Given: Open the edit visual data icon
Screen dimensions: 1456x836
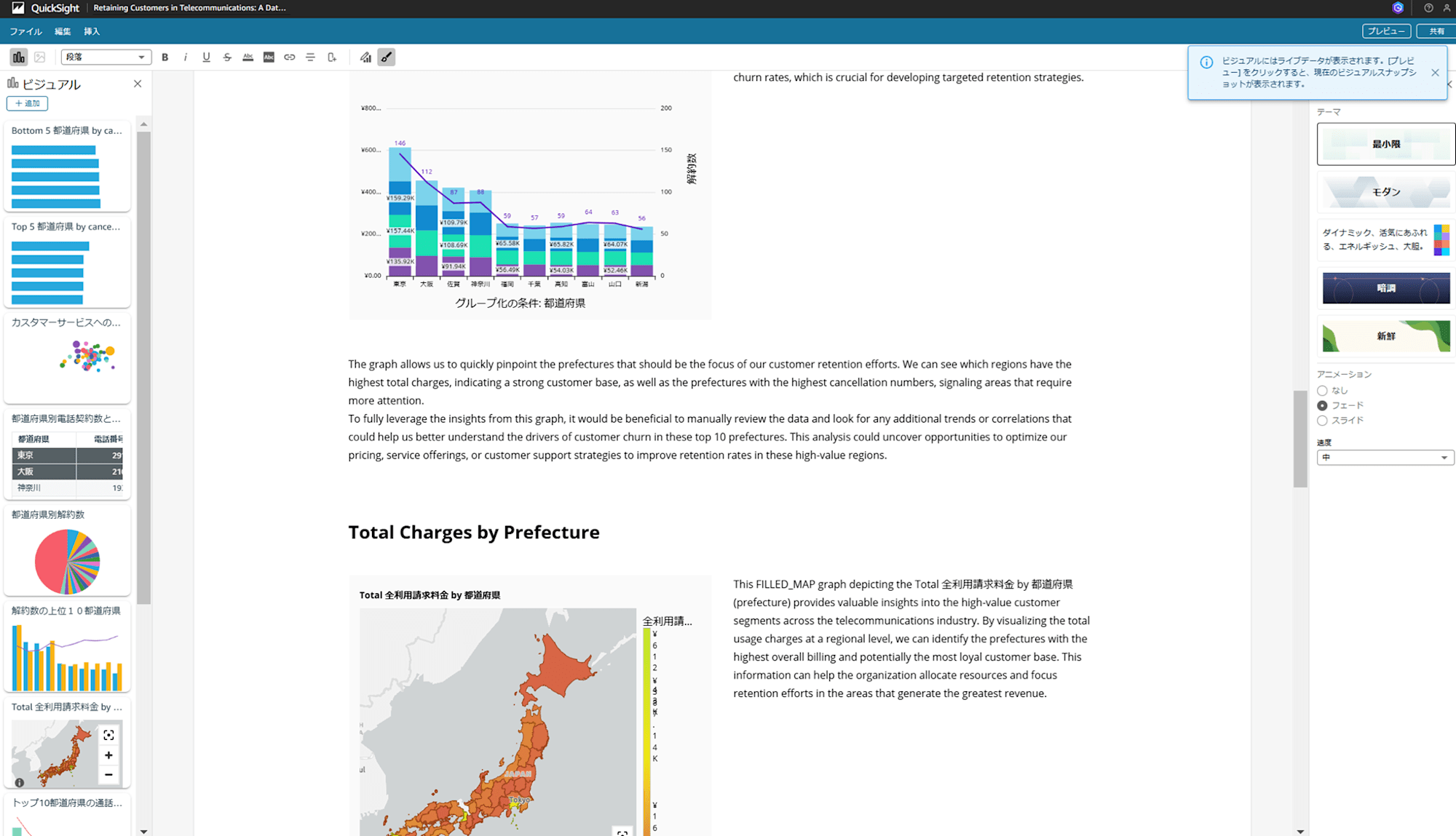Looking at the screenshot, I should point(365,57).
